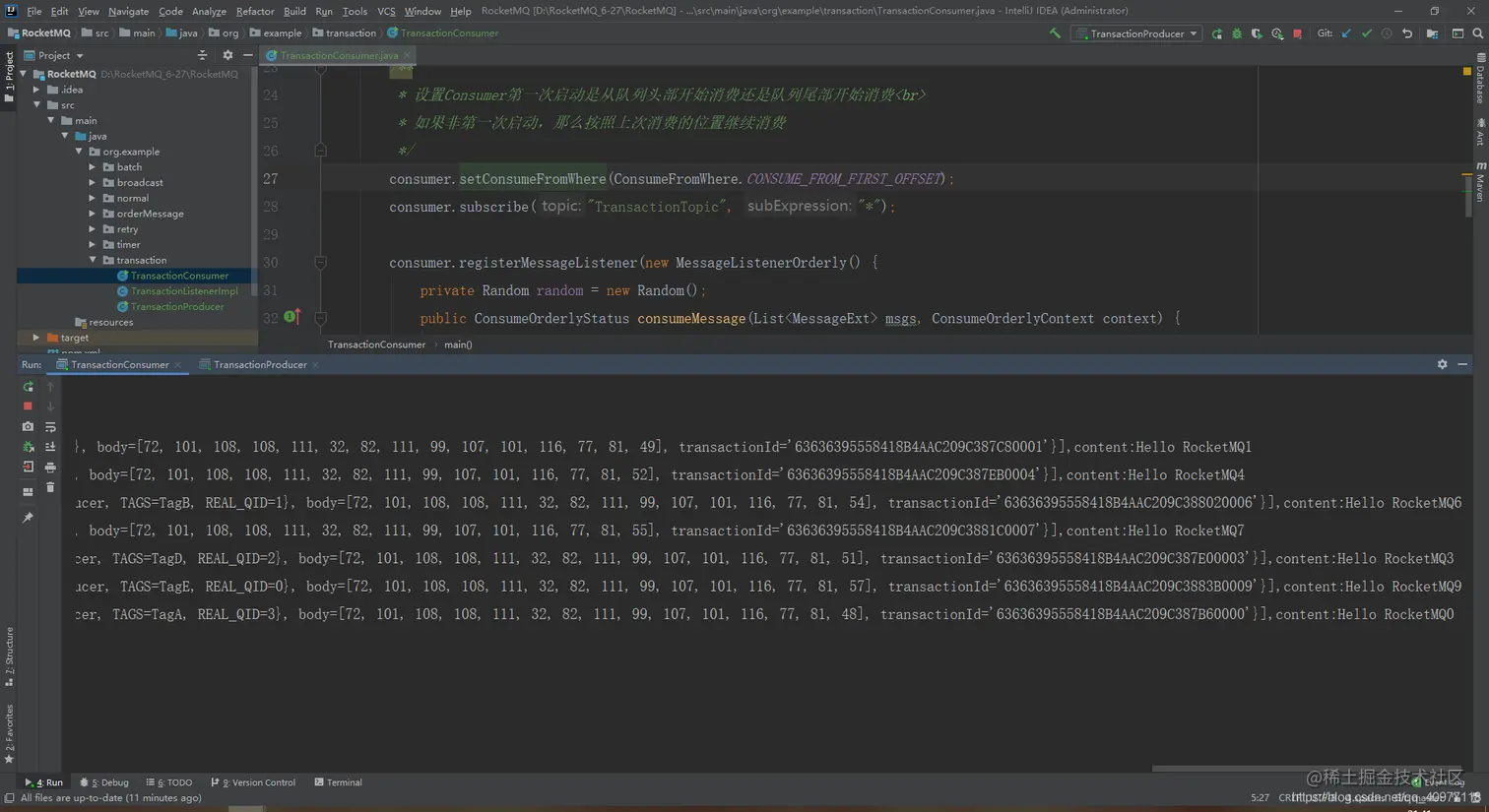
Task: Open the VCS menu
Action: coord(386,11)
